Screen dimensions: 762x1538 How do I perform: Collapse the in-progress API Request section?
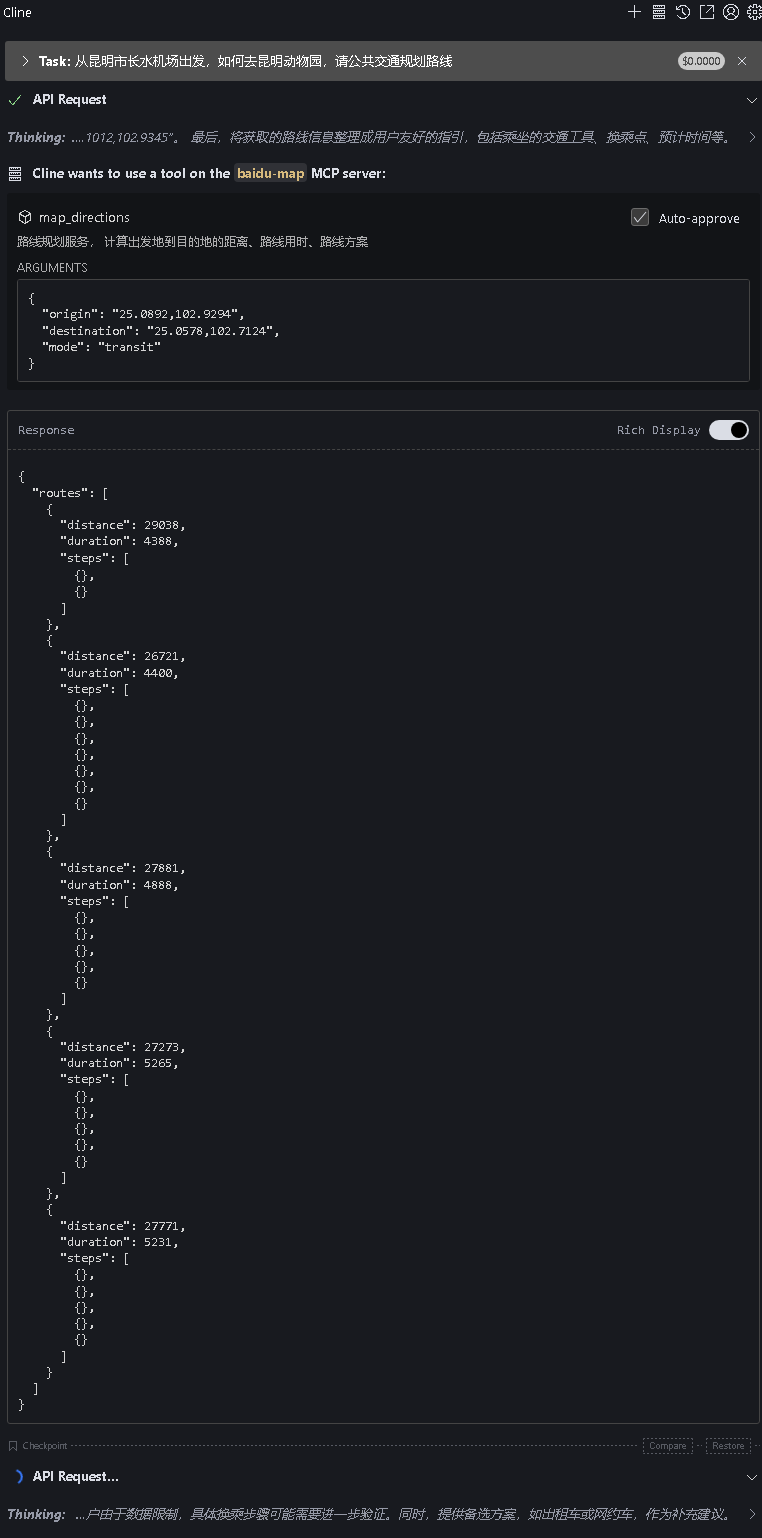pyautogui.click(x=752, y=1477)
